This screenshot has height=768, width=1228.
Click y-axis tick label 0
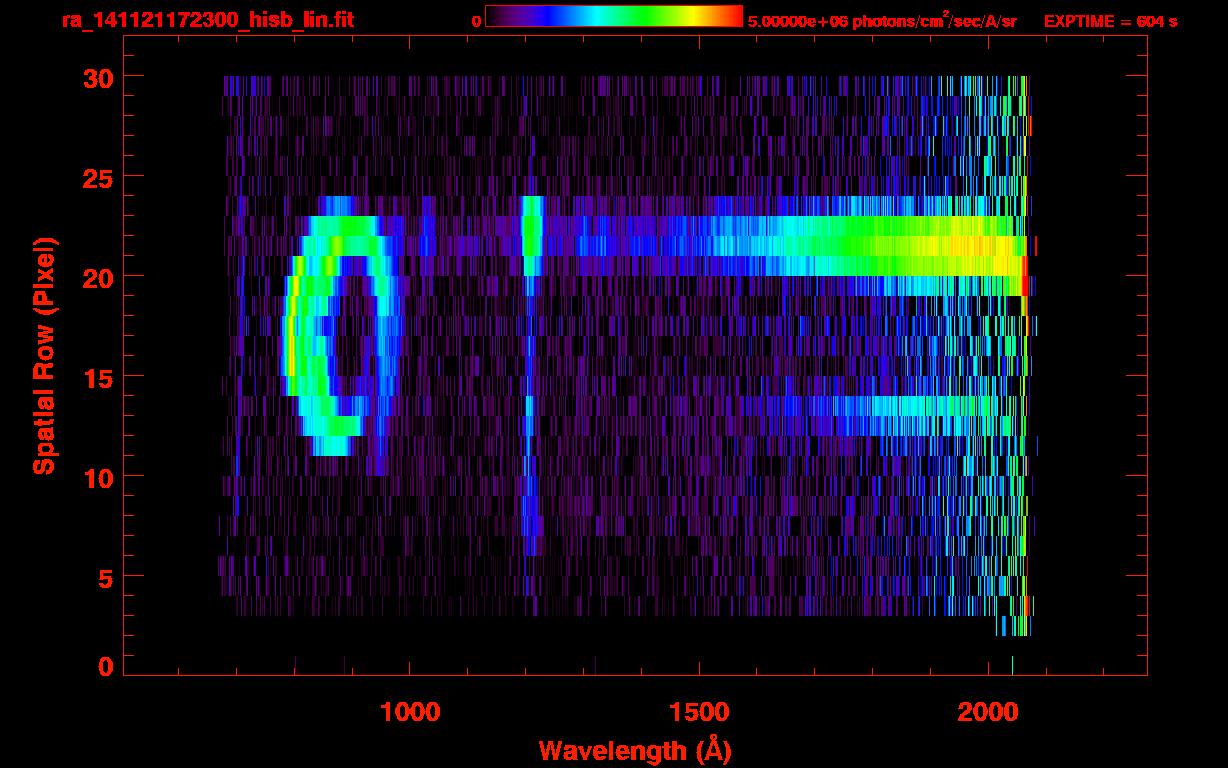coord(105,666)
